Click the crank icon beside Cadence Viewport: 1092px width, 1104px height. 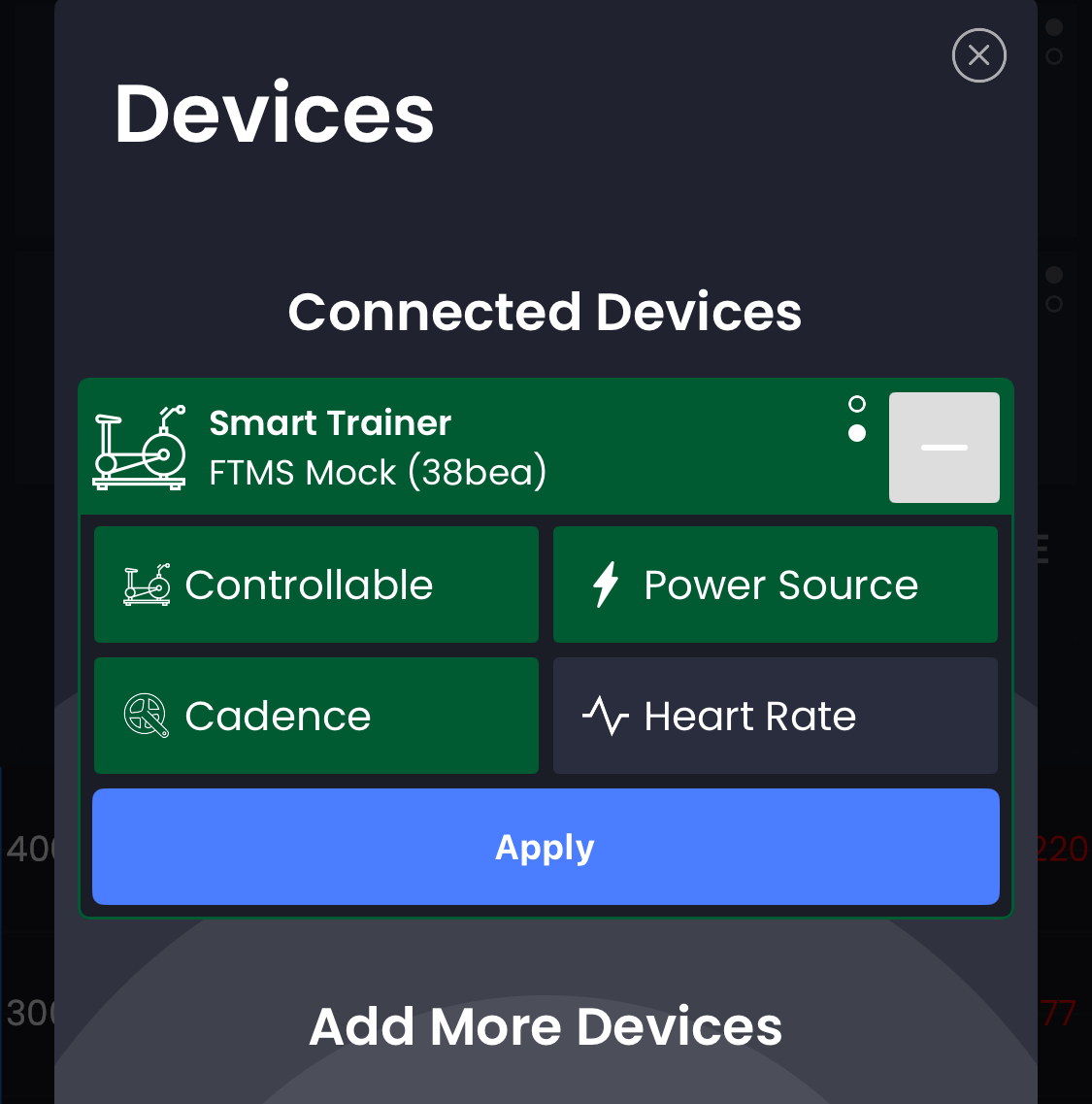pos(147,716)
